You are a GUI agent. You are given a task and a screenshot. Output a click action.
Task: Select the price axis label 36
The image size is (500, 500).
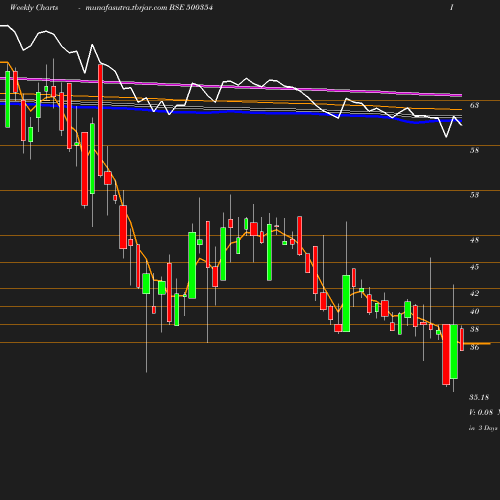tap(474, 348)
